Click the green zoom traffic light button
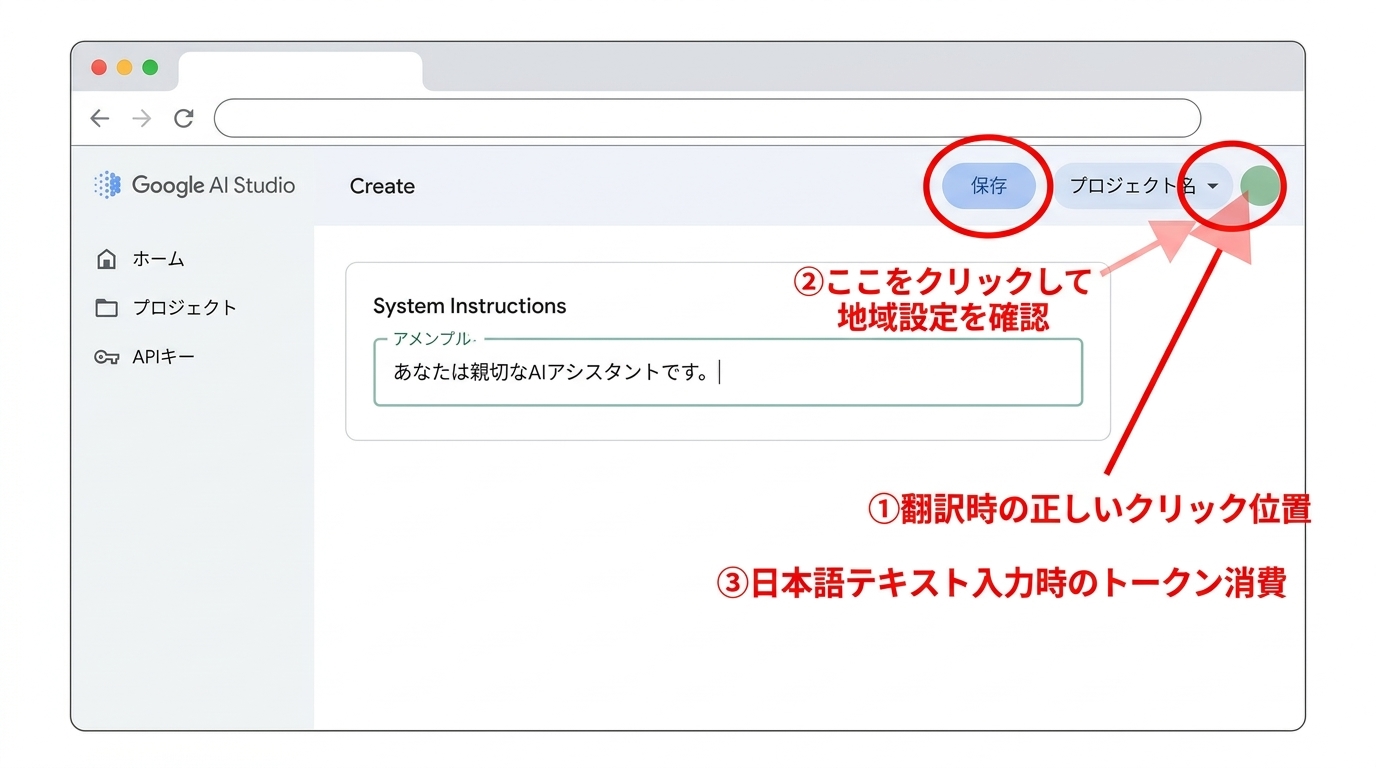Screen dimensions: 1376x768 149,66
